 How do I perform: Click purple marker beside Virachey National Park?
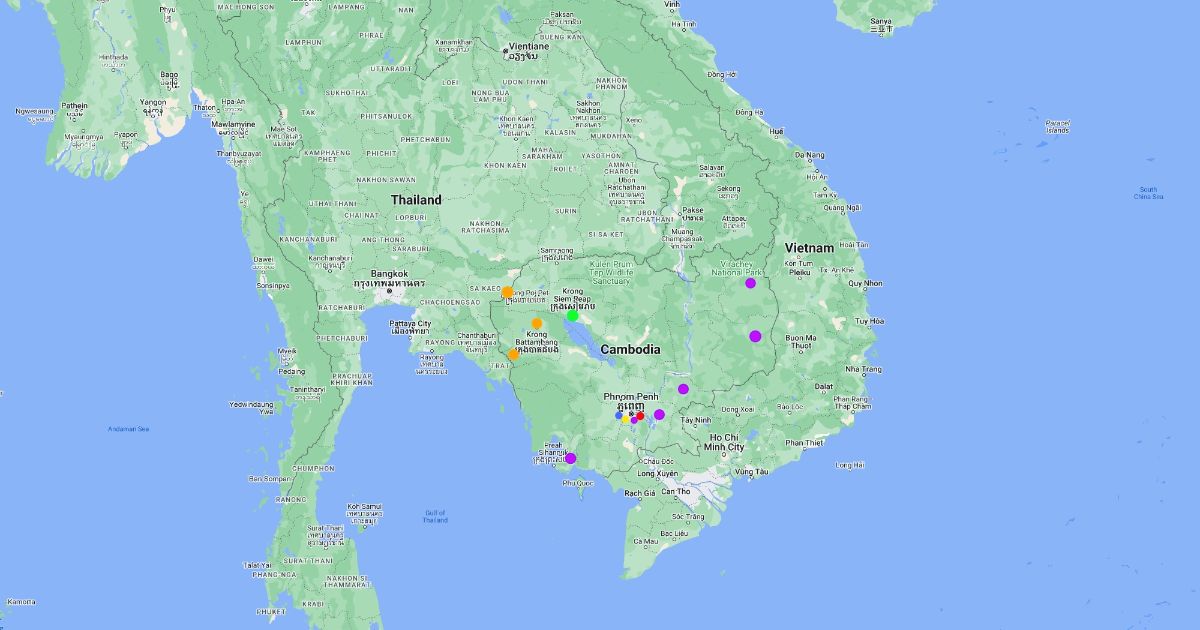(x=750, y=283)
